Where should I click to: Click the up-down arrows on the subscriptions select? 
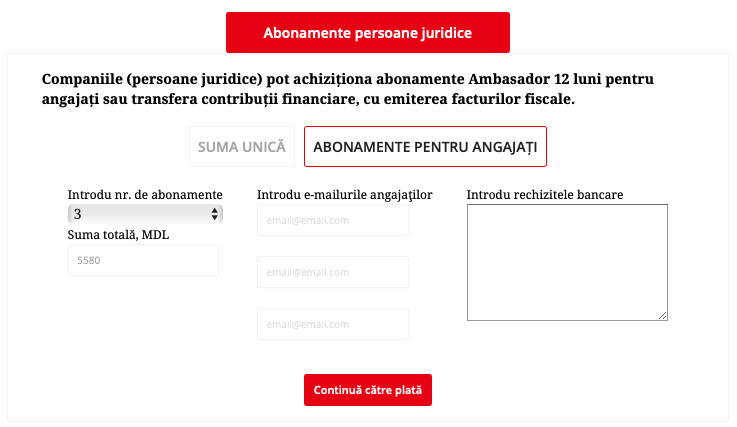point(215,214)
